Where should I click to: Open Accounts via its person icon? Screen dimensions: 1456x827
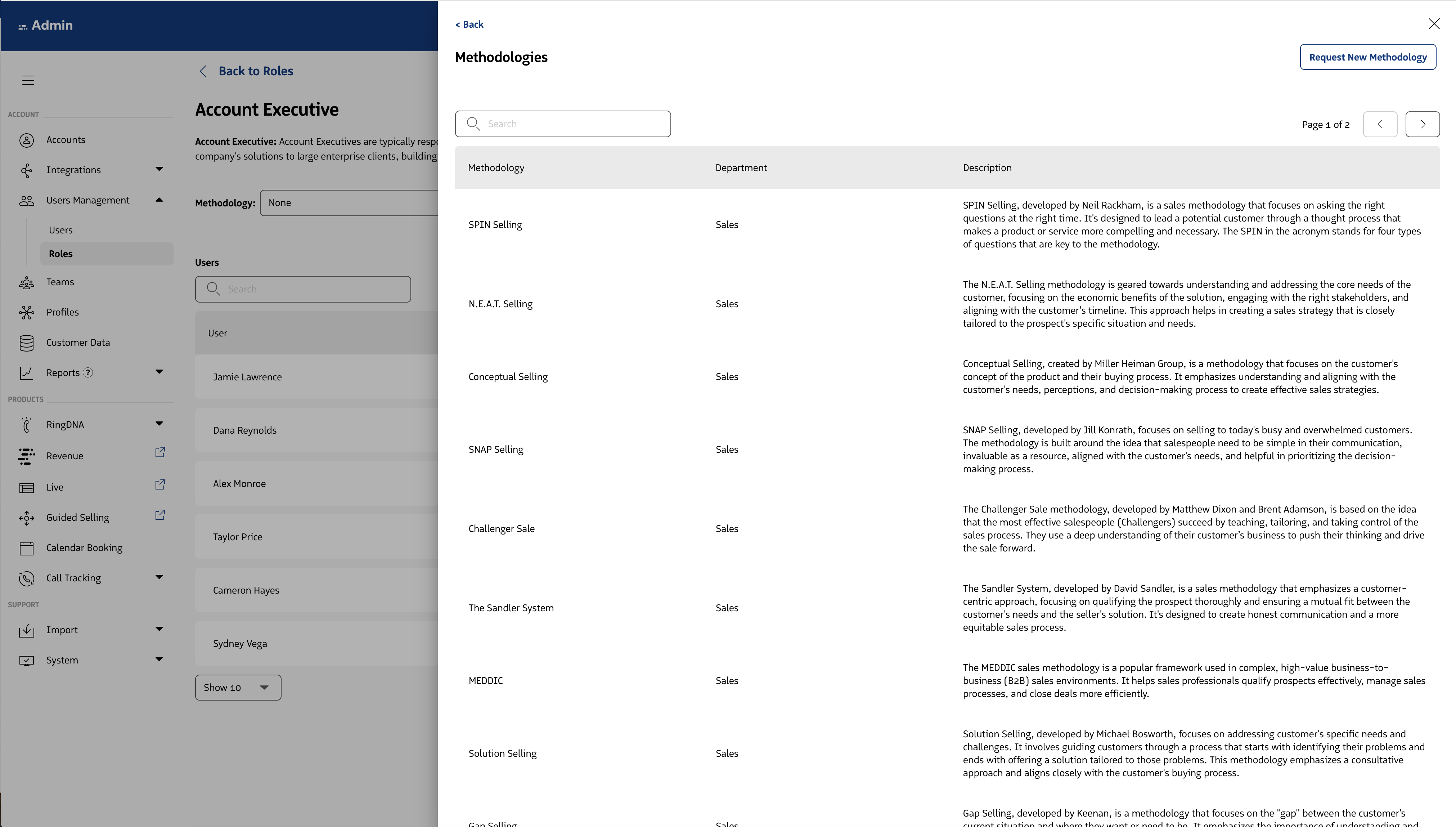(x=27, y=140)
